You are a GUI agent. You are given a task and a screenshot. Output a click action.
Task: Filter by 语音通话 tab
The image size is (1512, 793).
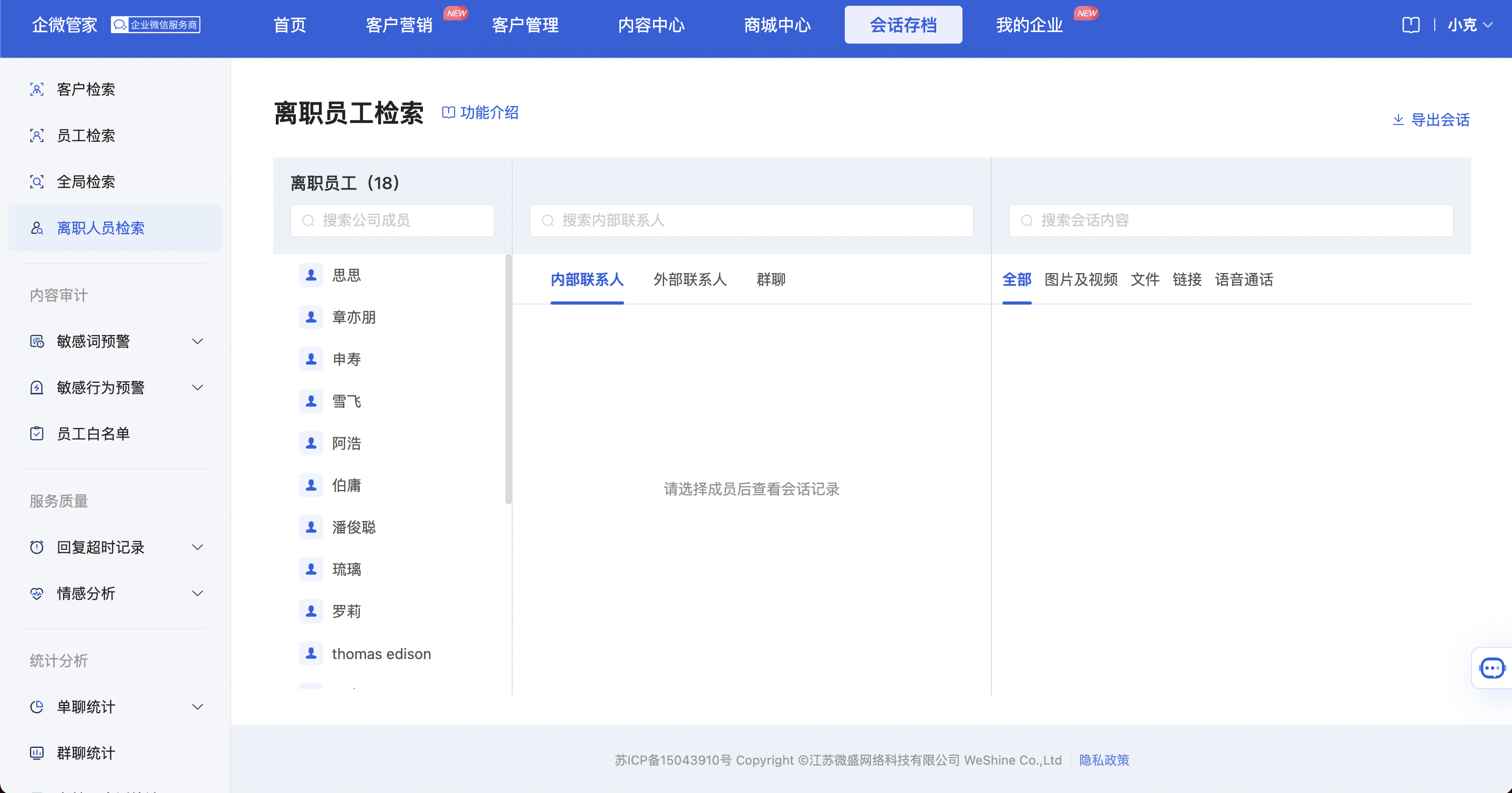pos(1244,280)
